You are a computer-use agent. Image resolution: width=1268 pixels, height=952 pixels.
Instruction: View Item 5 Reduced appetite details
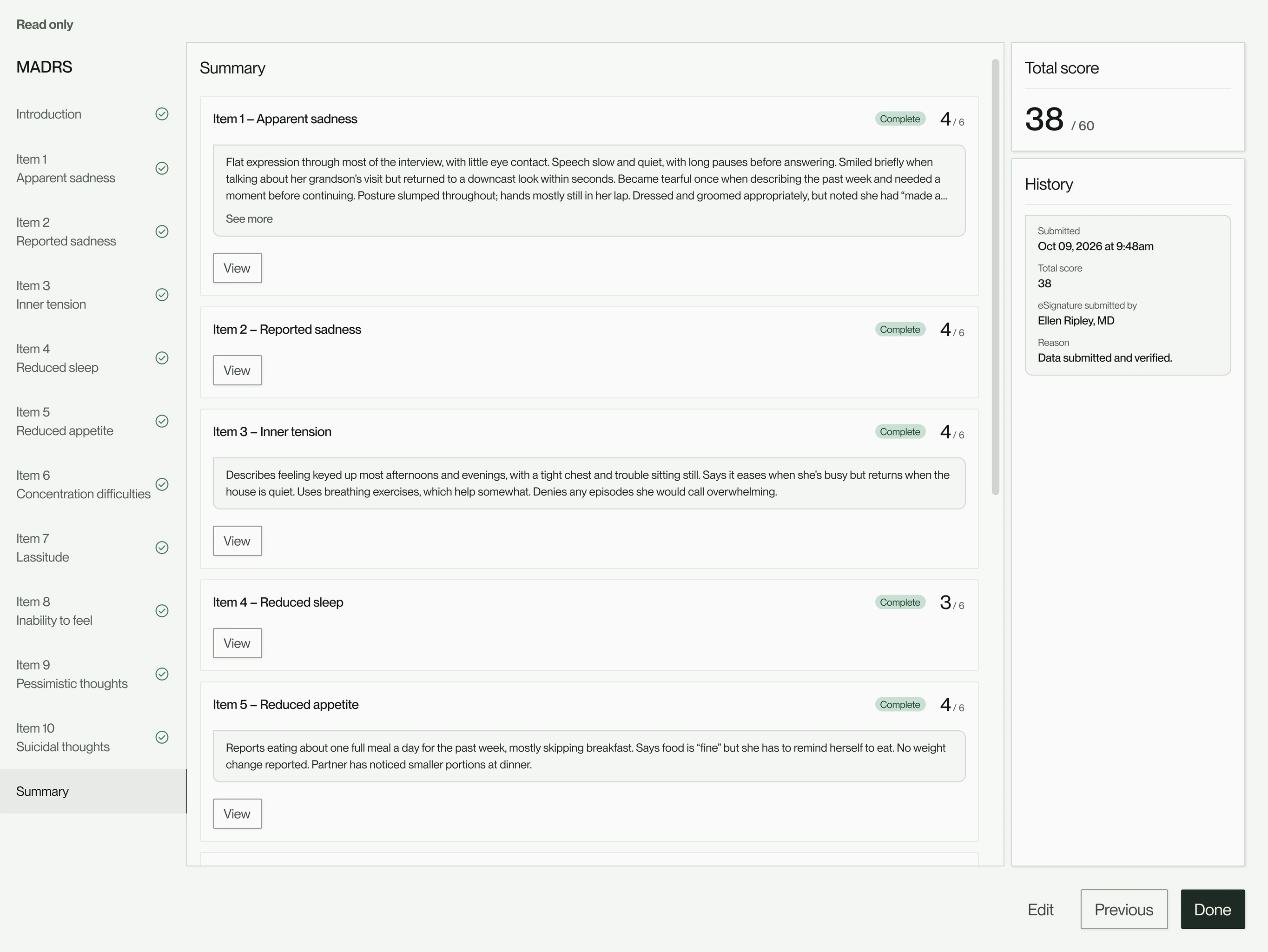[x=238, y=814]
